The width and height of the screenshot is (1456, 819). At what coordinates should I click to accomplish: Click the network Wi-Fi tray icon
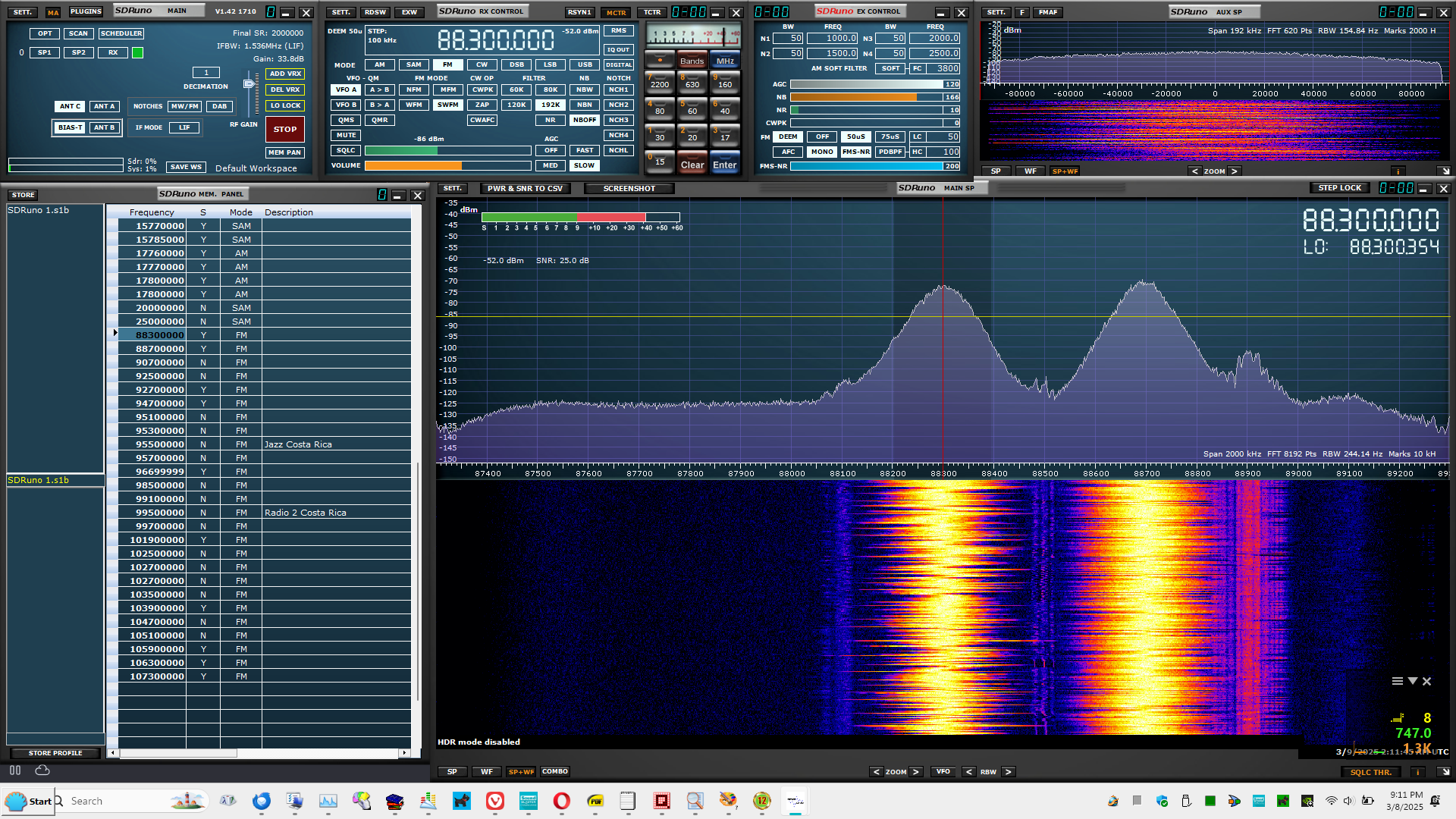pos(1331,801)
